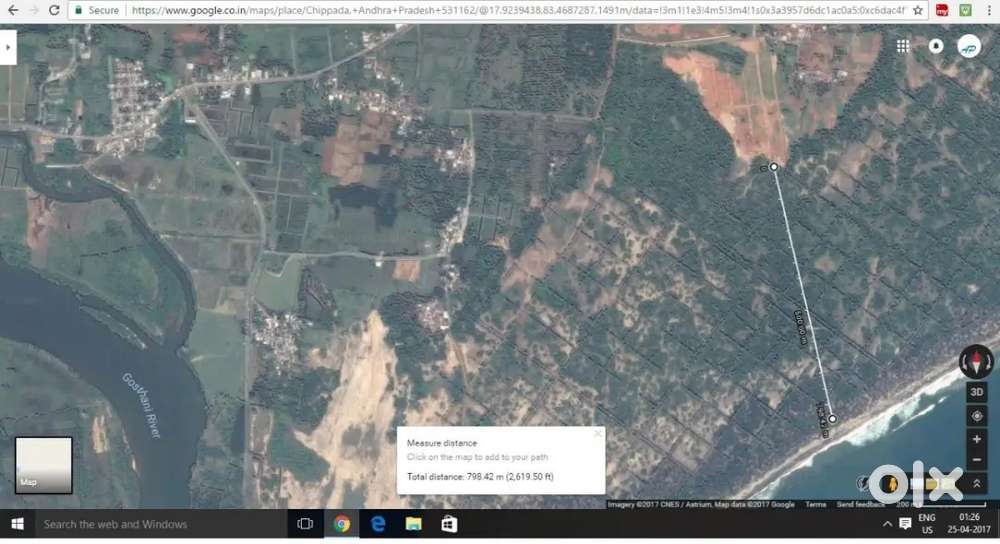
Task: Toggle the 3D view
Action: click(x=976, y=391)
